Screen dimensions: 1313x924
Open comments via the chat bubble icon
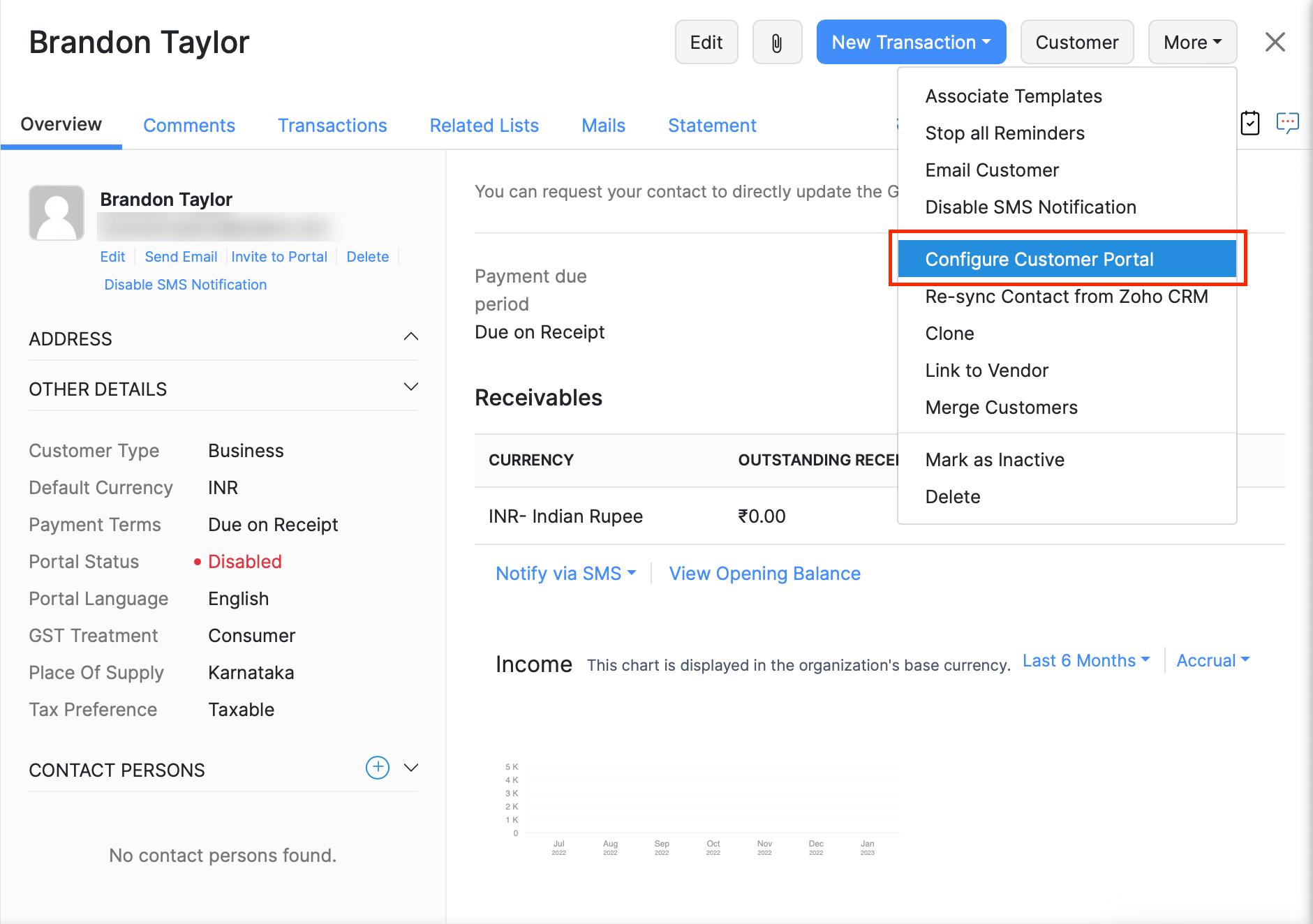[1289, 123]
